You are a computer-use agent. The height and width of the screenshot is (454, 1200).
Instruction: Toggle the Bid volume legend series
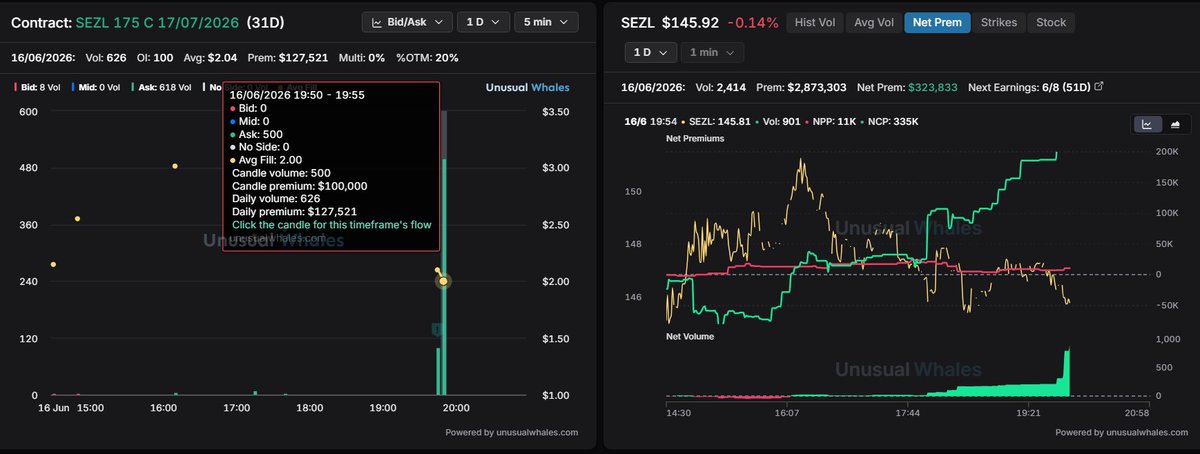(x=37, y=87)
